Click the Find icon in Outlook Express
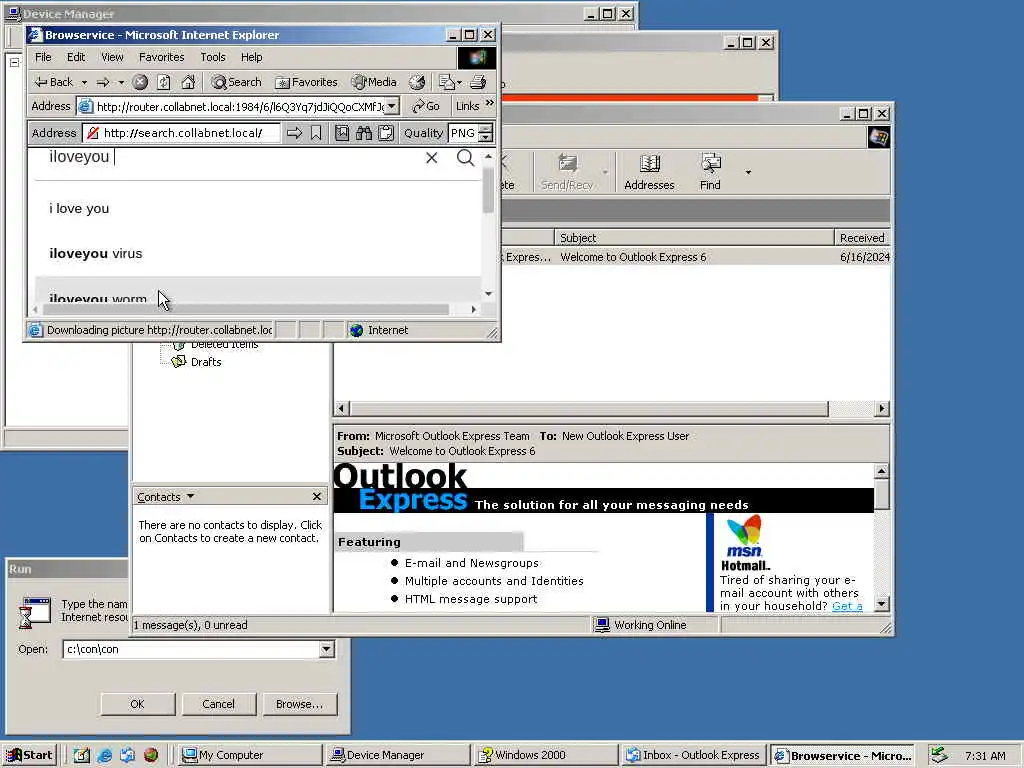This screenshot has width=1024, height=768. pyautogui.click(x=710, y=172)
